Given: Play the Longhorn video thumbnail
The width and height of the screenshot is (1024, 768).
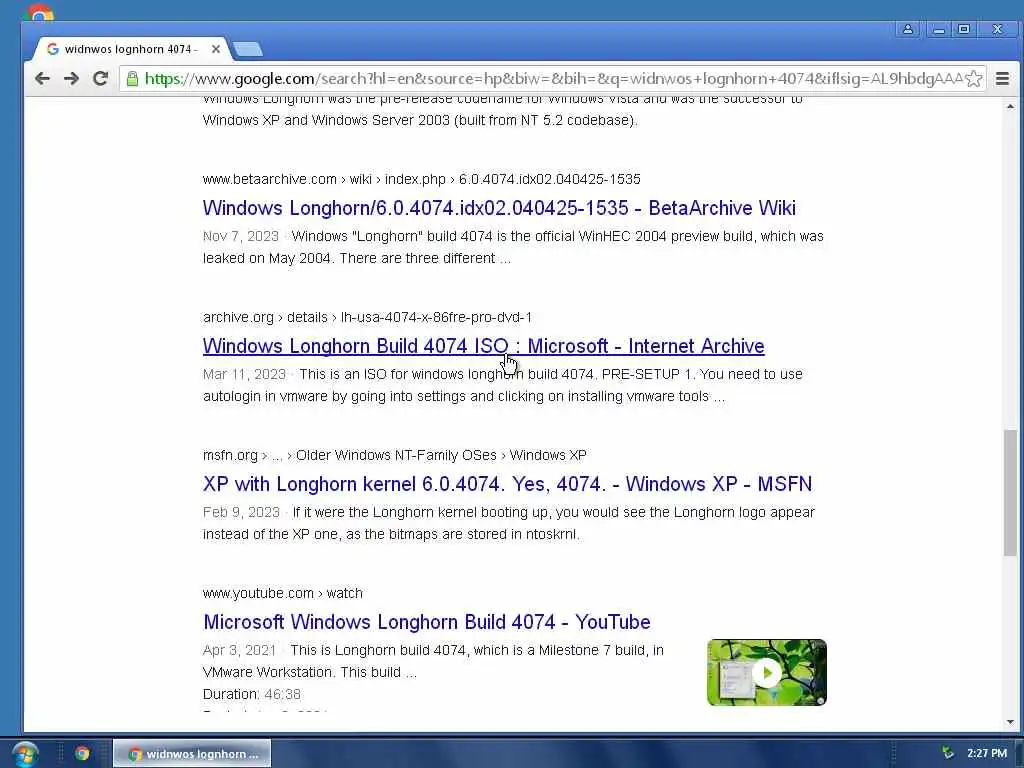Looking at the screenshot, I should (x=767, y=673).
